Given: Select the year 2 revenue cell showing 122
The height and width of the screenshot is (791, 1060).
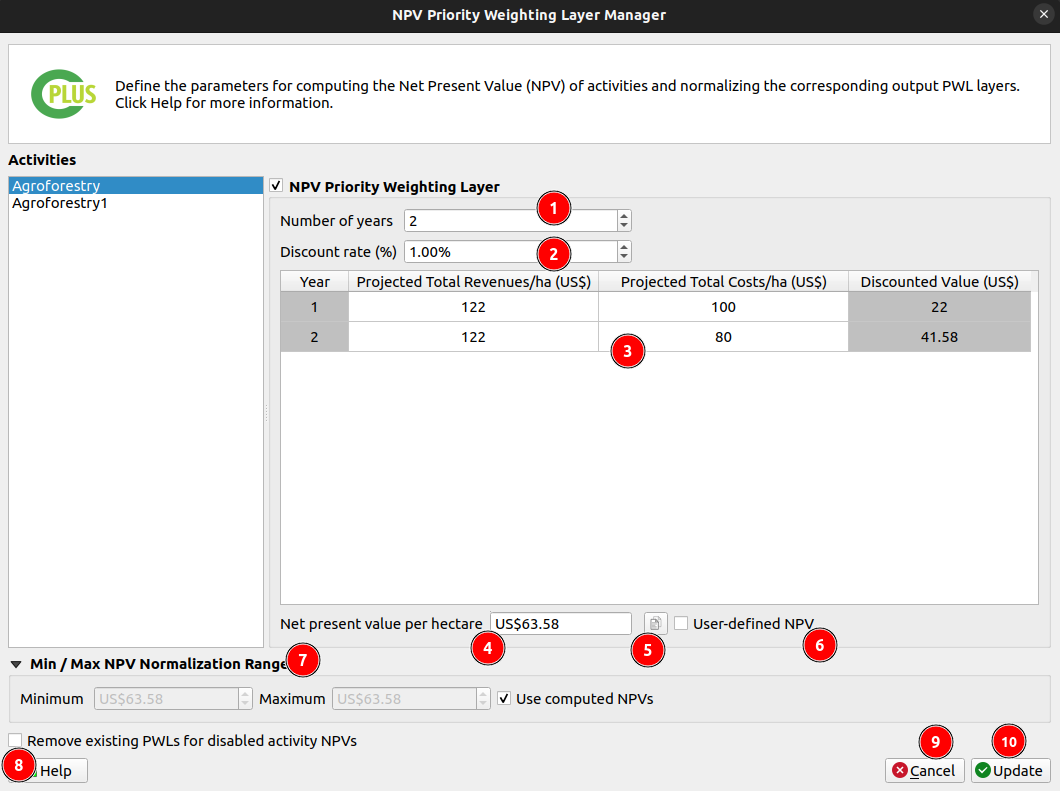Looking at the screenshot, I should pyautogui.click(x=473, y=337).
